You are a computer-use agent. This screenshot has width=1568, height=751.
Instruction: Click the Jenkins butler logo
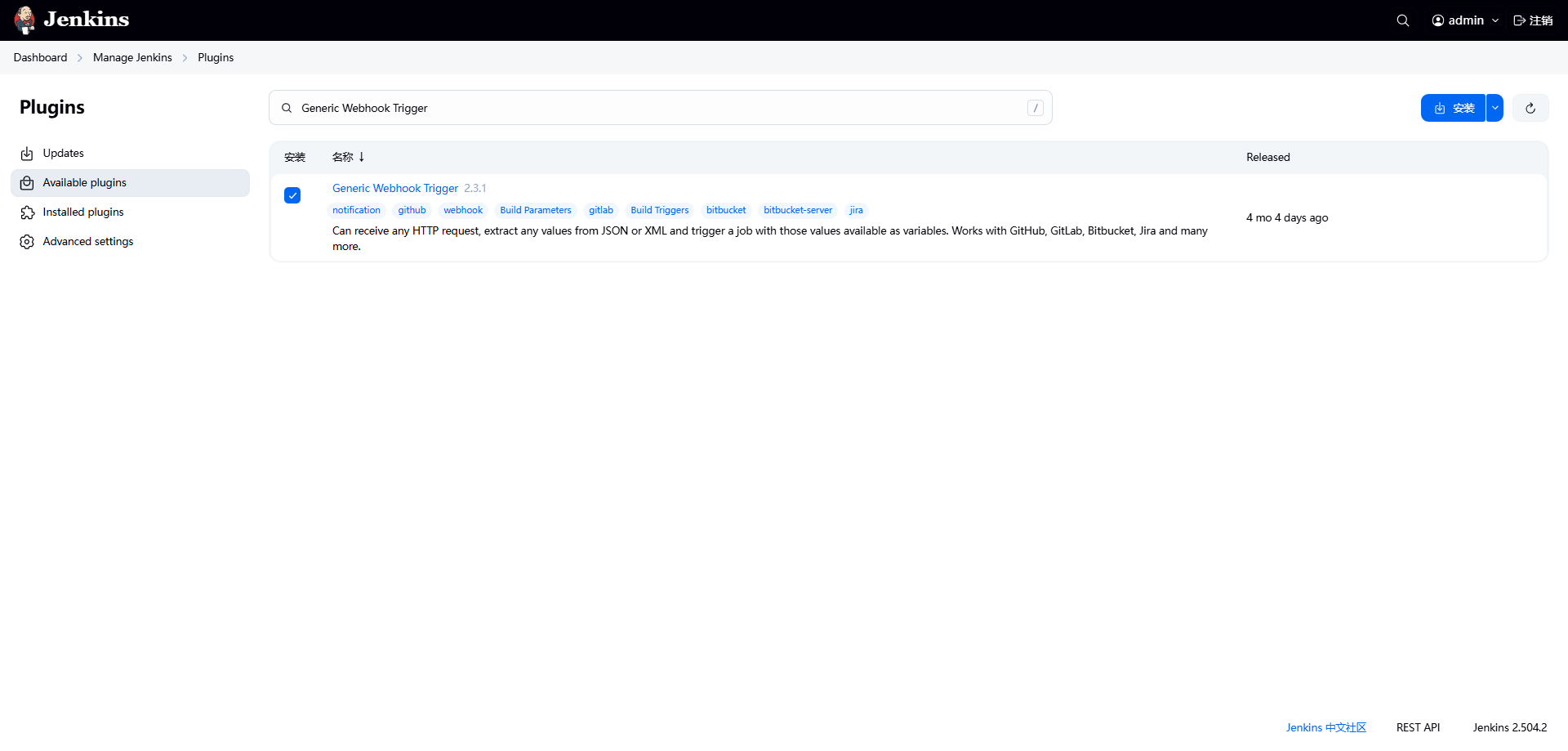click(x=25, y=20)
